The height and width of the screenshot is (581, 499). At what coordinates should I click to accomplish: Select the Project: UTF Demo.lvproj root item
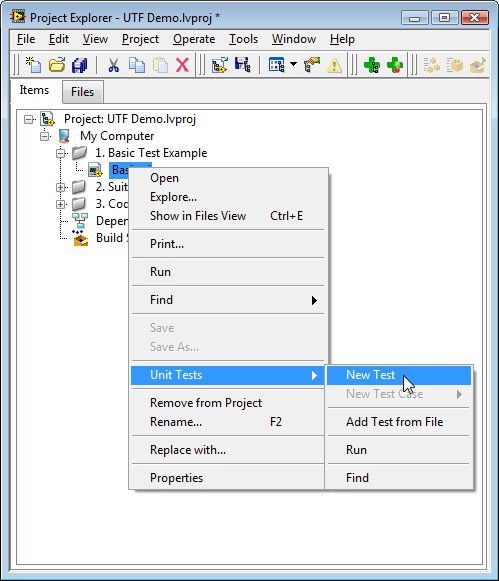click(130, 119)
